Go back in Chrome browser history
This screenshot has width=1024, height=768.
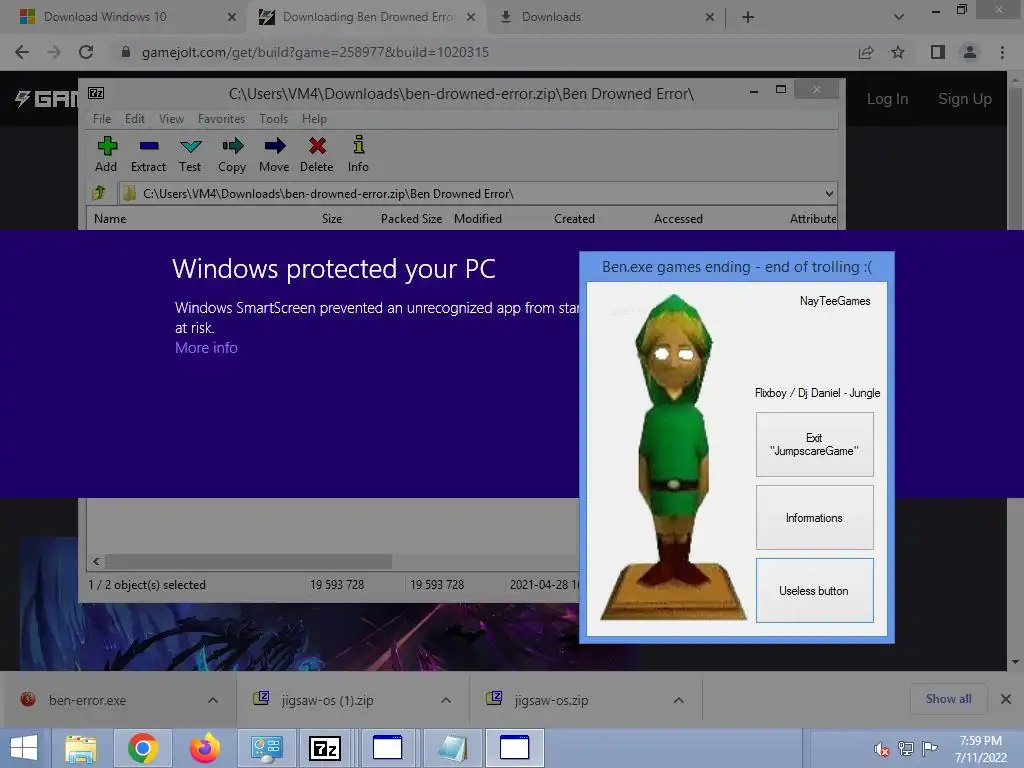click(x=22, y=52)
